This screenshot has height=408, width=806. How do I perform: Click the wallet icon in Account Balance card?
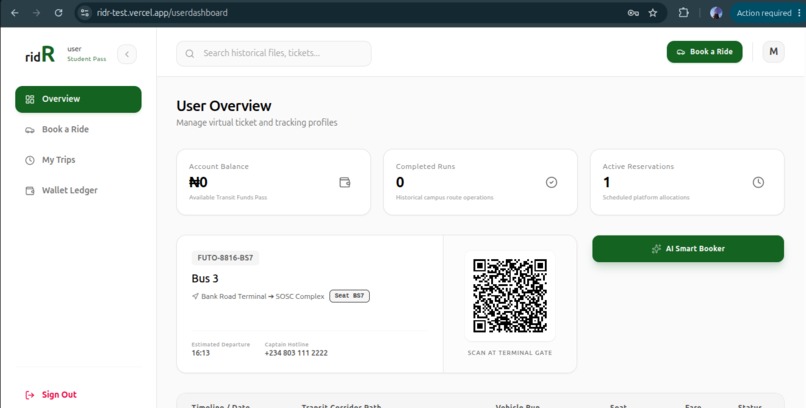[x=344, y=182]
